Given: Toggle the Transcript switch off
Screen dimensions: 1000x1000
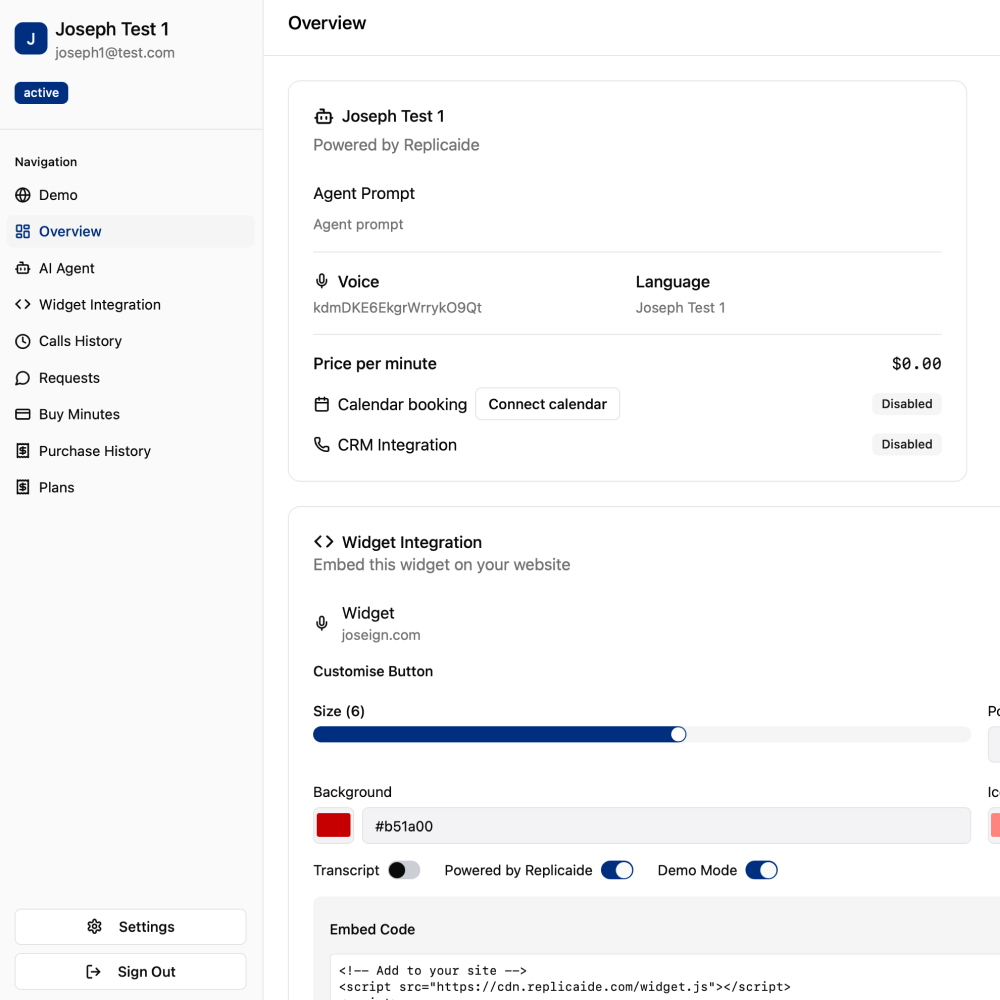Looking at the screenshot, I should click(405, 870).
